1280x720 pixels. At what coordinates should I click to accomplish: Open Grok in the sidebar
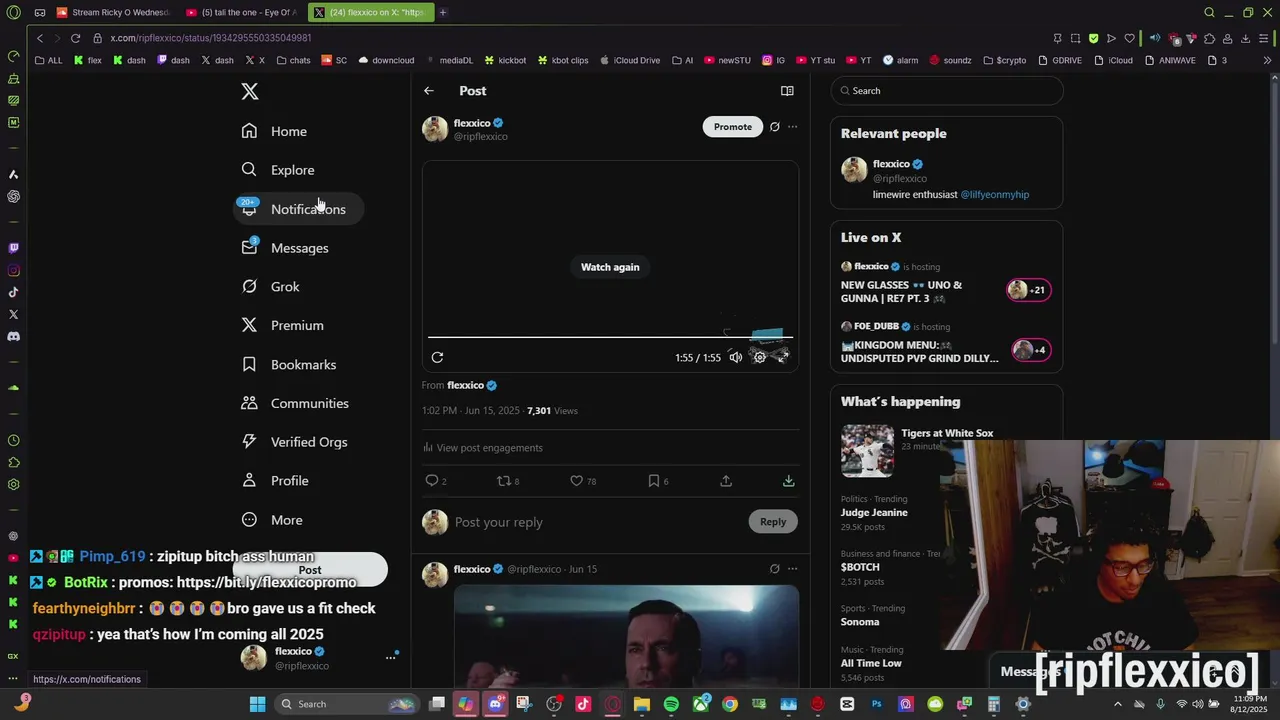270,287
